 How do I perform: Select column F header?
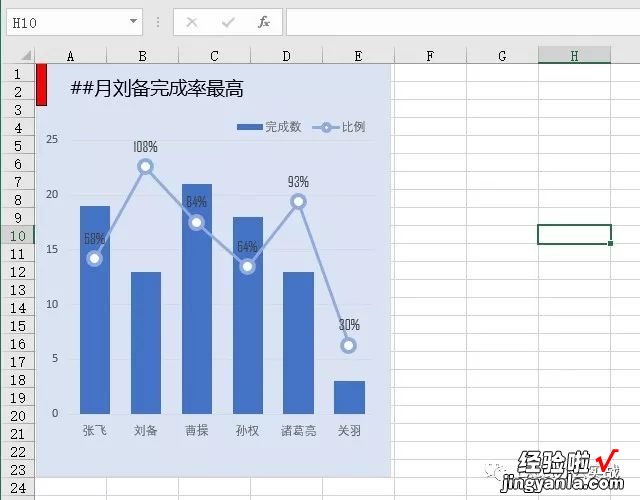pos(430,56)
